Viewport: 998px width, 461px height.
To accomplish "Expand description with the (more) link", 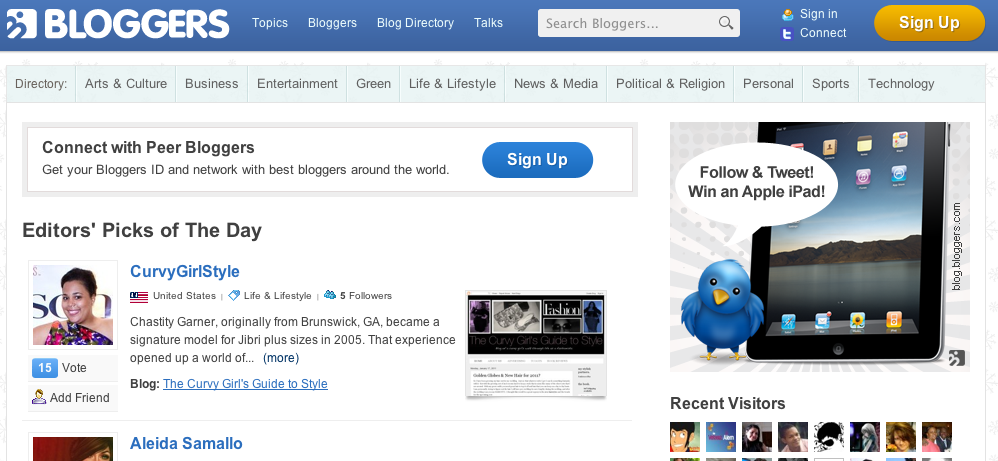I will click(x=281, y=358).
